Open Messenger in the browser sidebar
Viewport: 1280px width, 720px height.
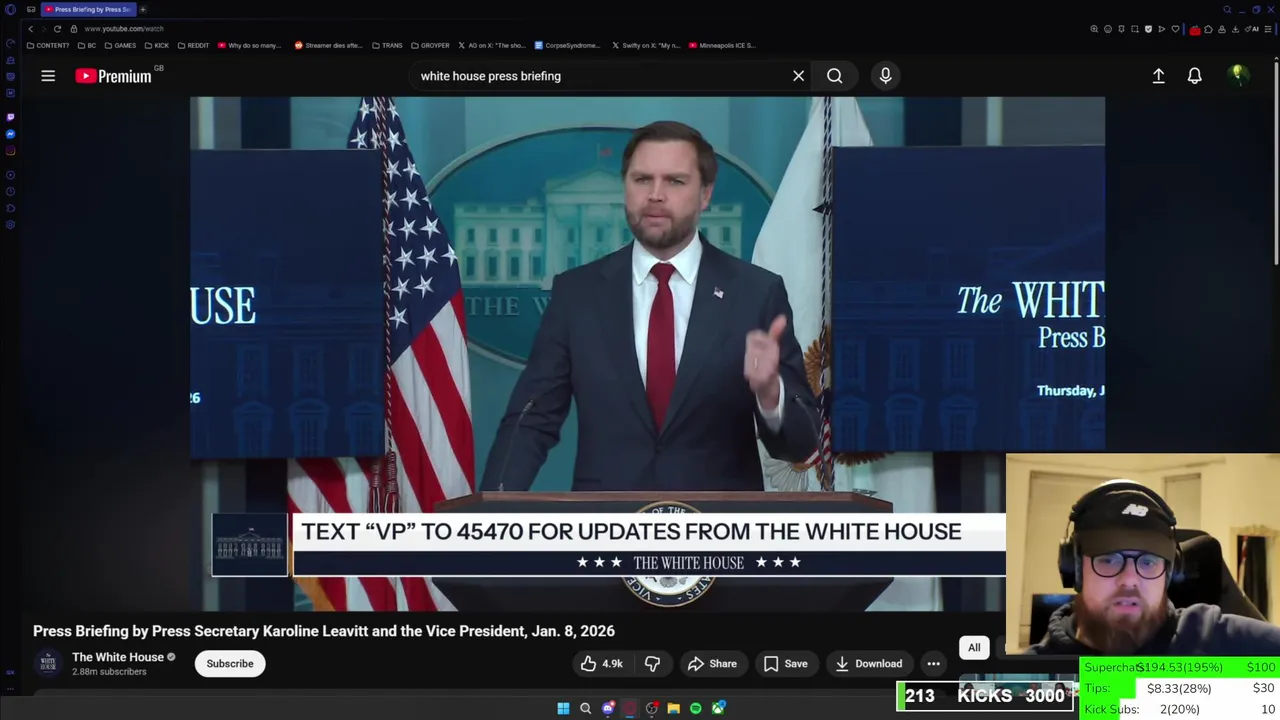(10, 134)
